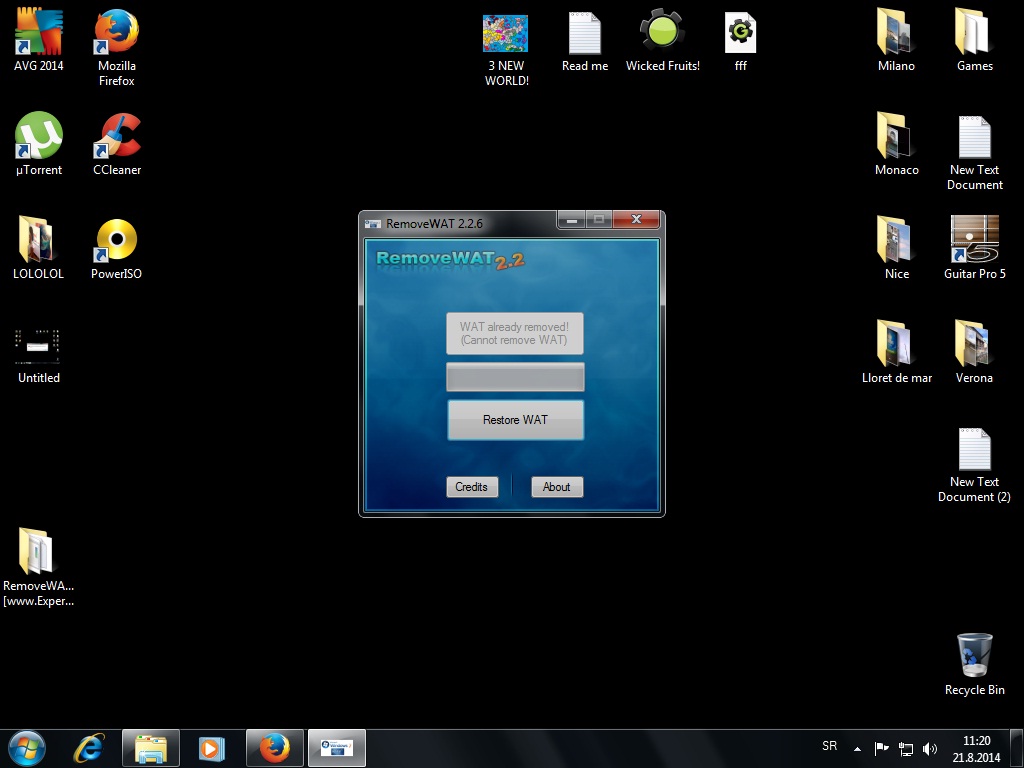The image size is (1024, 768).
Task: Open the network tray icon
Action: pos(906,749)
